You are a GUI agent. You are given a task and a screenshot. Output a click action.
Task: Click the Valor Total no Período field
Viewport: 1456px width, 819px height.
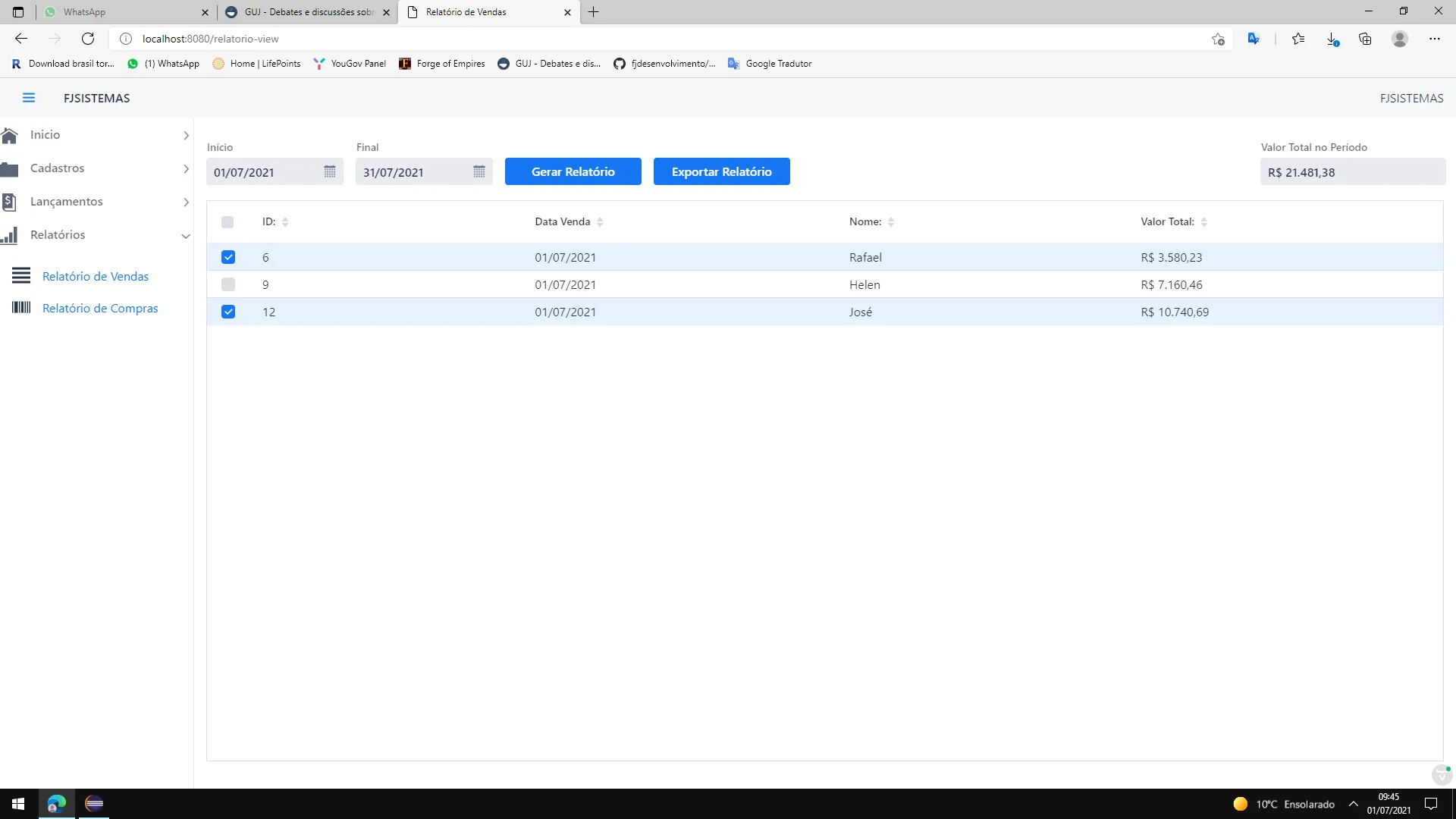1352,172
